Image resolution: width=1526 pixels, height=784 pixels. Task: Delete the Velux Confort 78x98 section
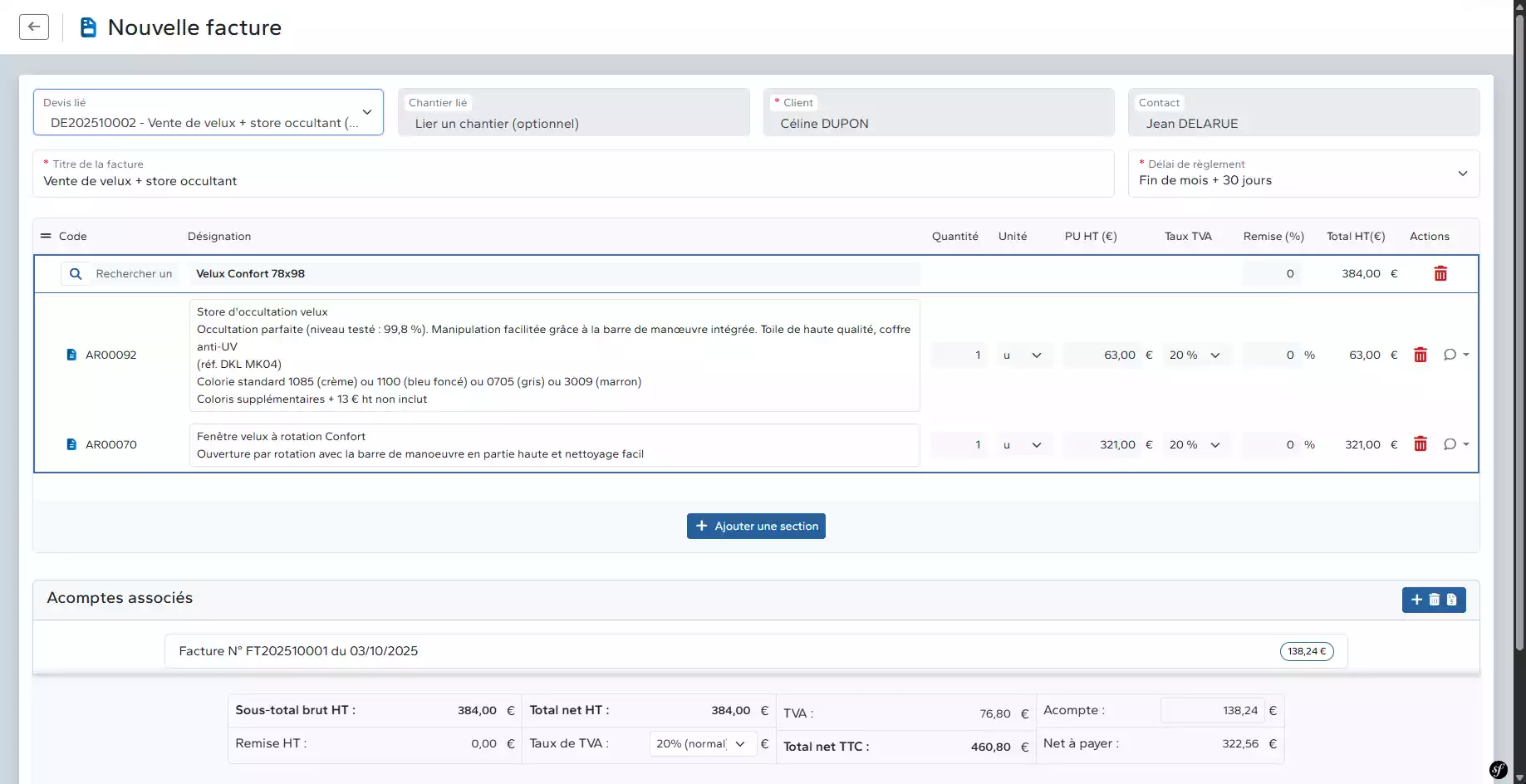click(x=1440, y=273)
